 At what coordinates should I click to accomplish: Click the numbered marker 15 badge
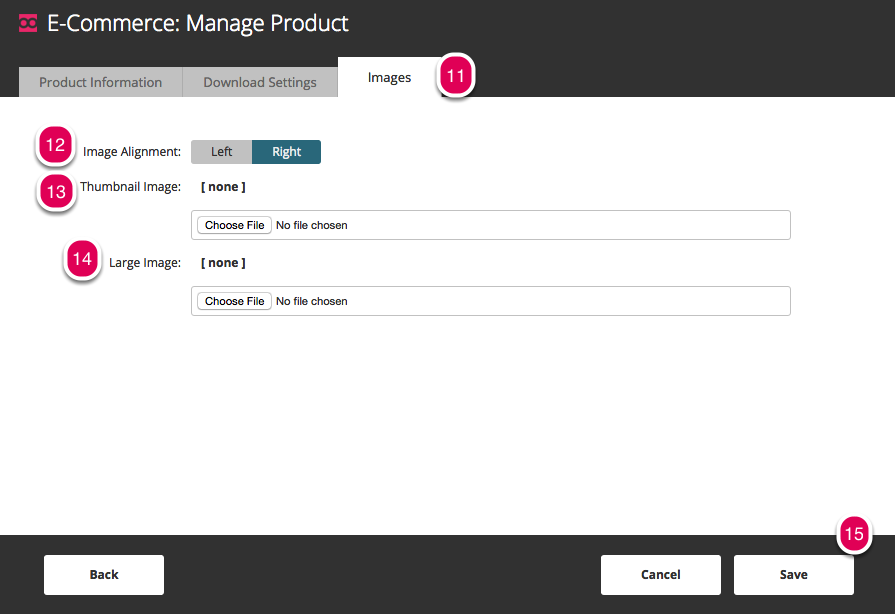tap(854, 534)
